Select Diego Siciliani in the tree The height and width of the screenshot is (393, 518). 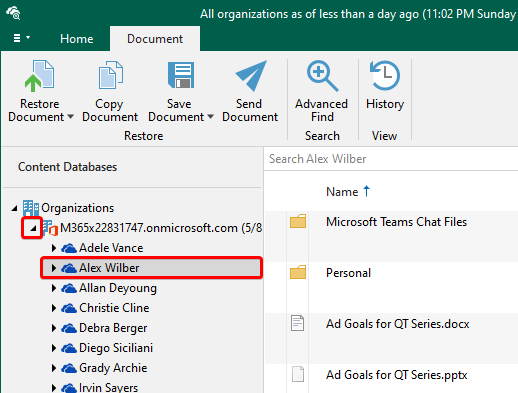click(116, 348)
